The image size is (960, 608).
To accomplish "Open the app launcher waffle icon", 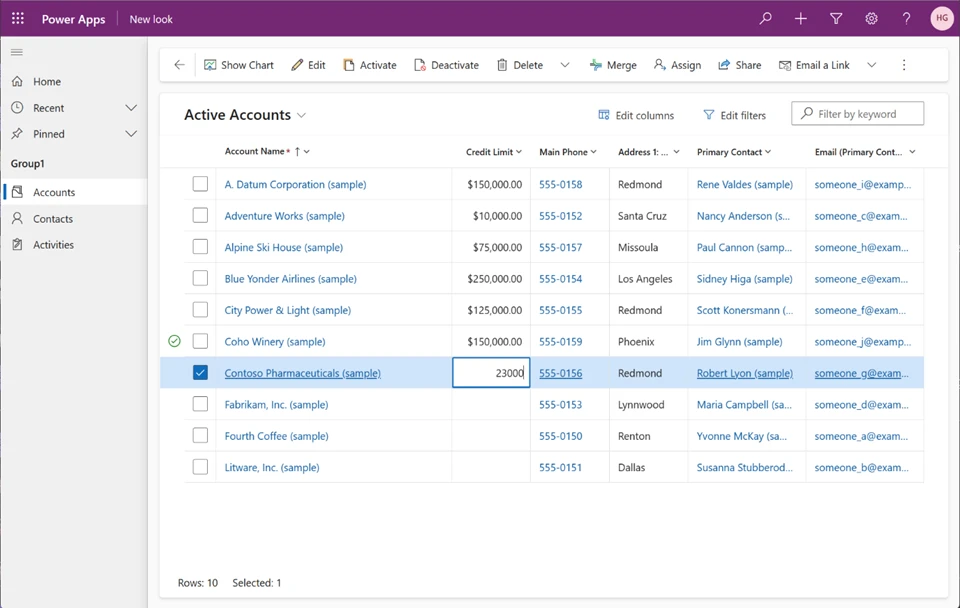I will coord(18,19).
